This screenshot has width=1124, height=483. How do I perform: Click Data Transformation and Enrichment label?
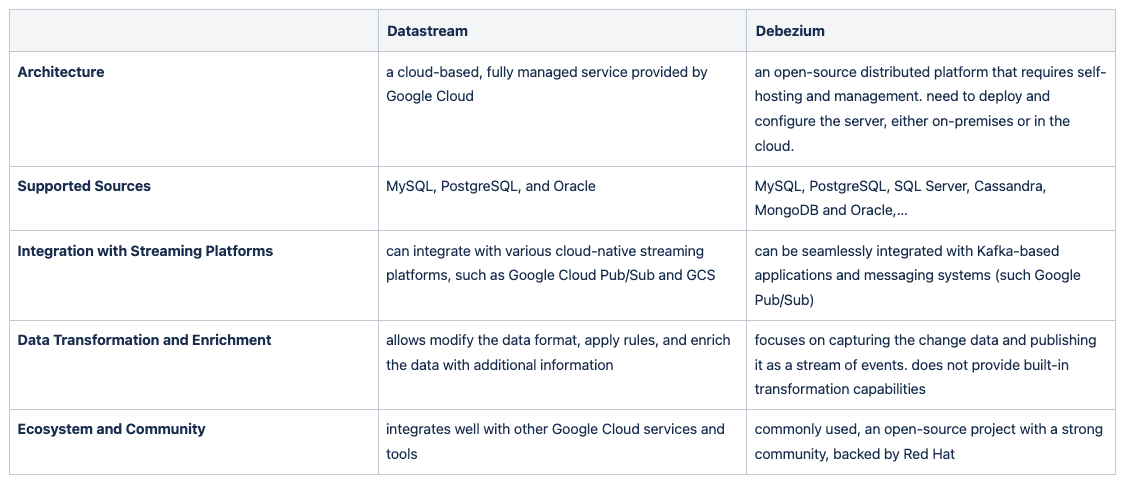(144, 340)
